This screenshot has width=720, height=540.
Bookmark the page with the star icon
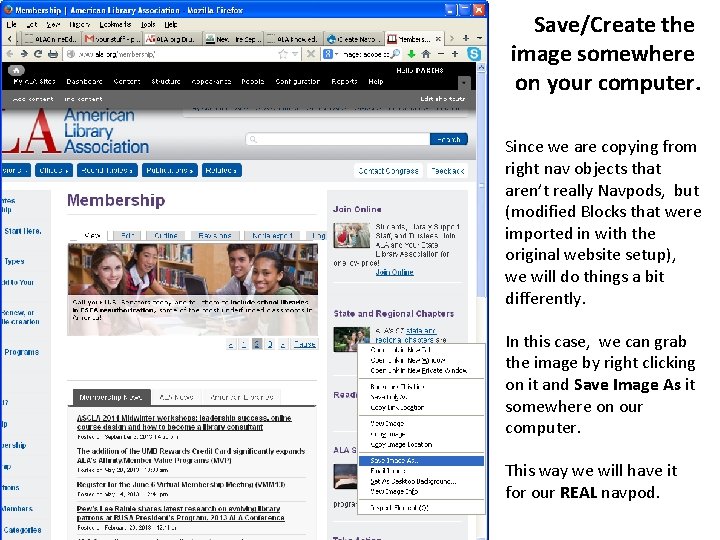pyautogui.click(x=283, y=54)
